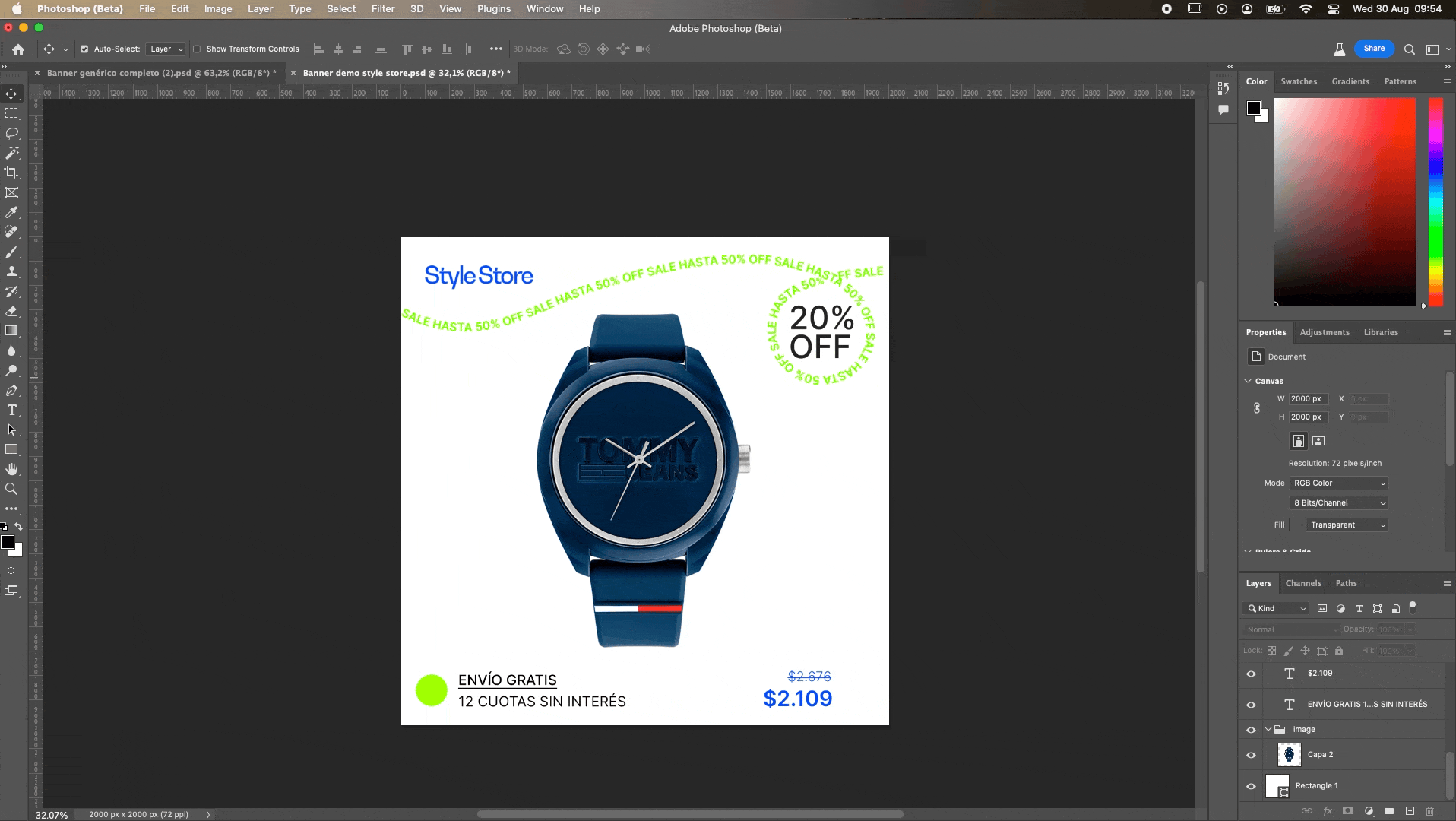The width and height of the screenshot is (1456, 821).
Task: Click the Fill color swatch in Properties
Action: [x=1296, y=525]
